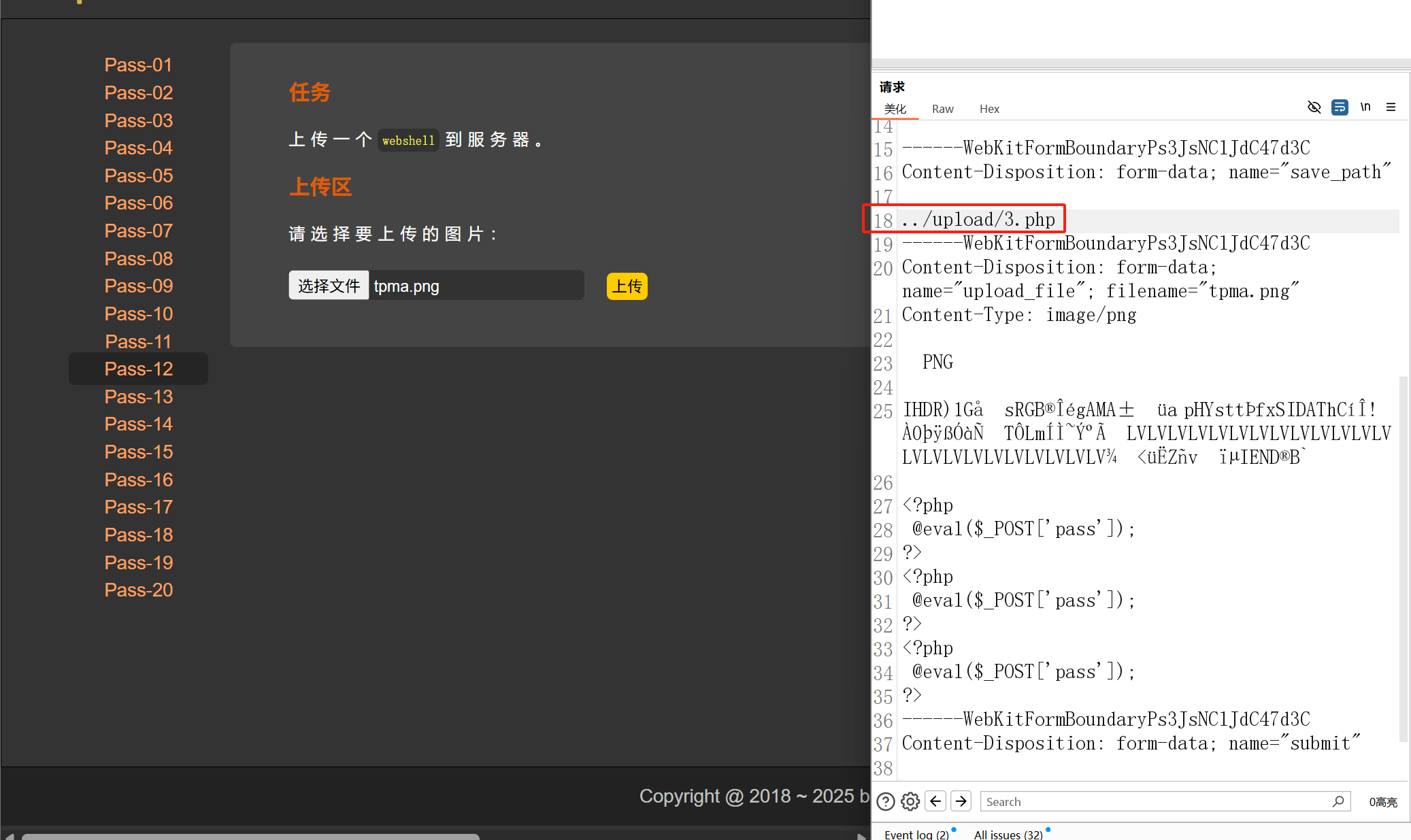This screenshot has width=1411, height=840.
Task: Toggle hidden request parts eye icon
Action: (1314, 107)
